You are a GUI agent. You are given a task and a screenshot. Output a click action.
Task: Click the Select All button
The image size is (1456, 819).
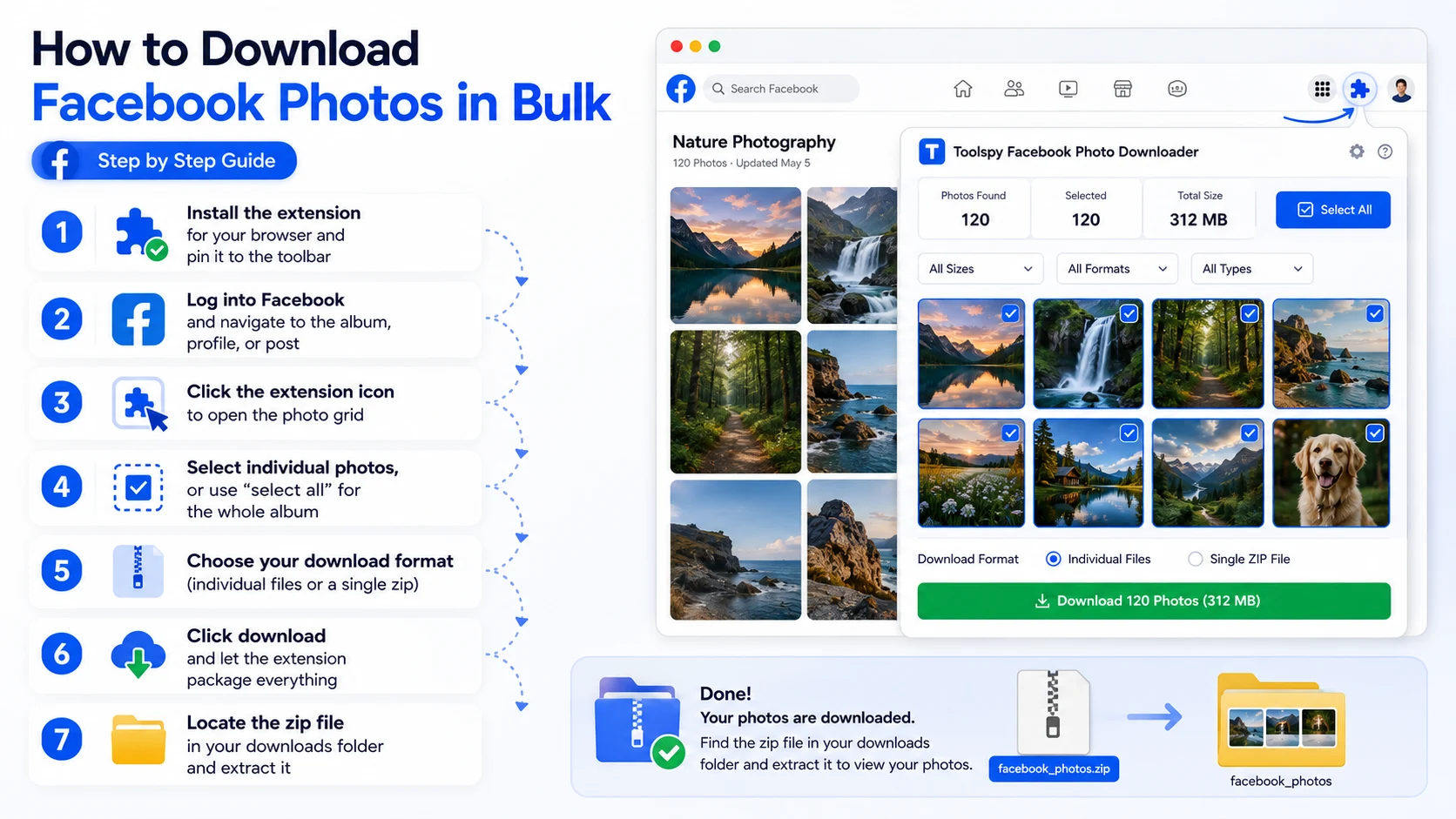pos(1333,210)
